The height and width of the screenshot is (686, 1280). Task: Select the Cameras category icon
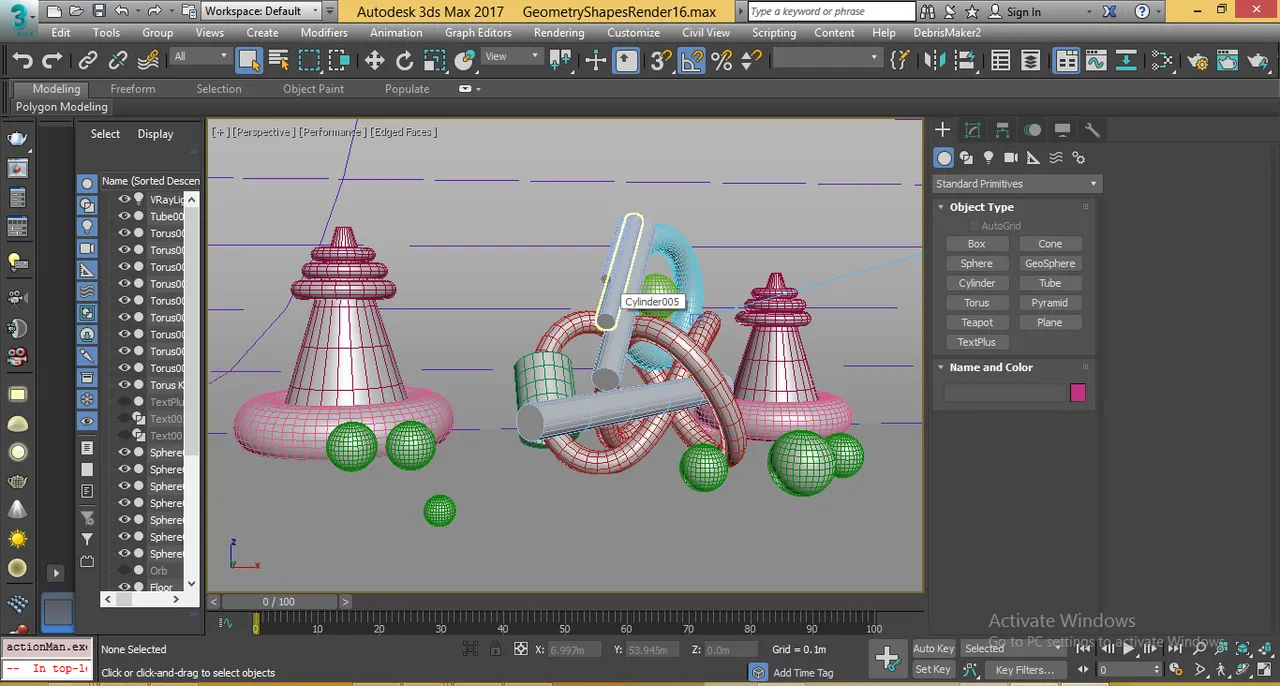point(1010,158)
